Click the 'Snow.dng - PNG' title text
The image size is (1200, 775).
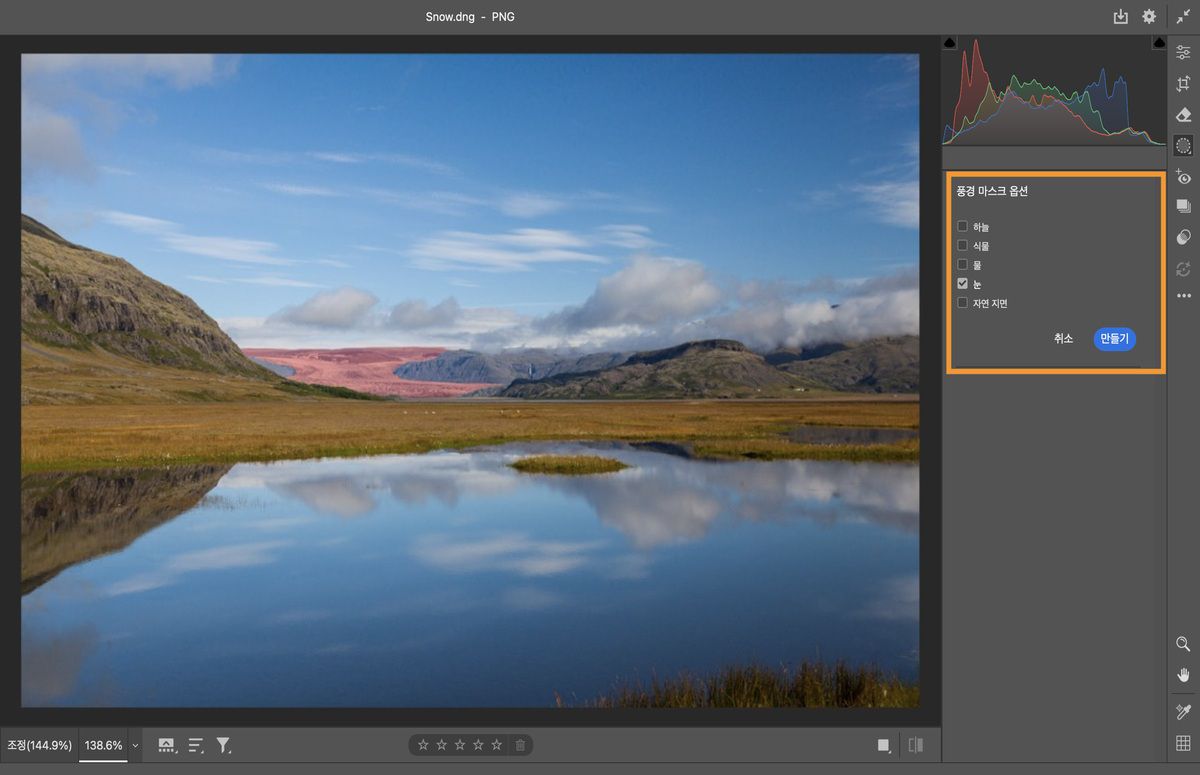pos(470,17)
